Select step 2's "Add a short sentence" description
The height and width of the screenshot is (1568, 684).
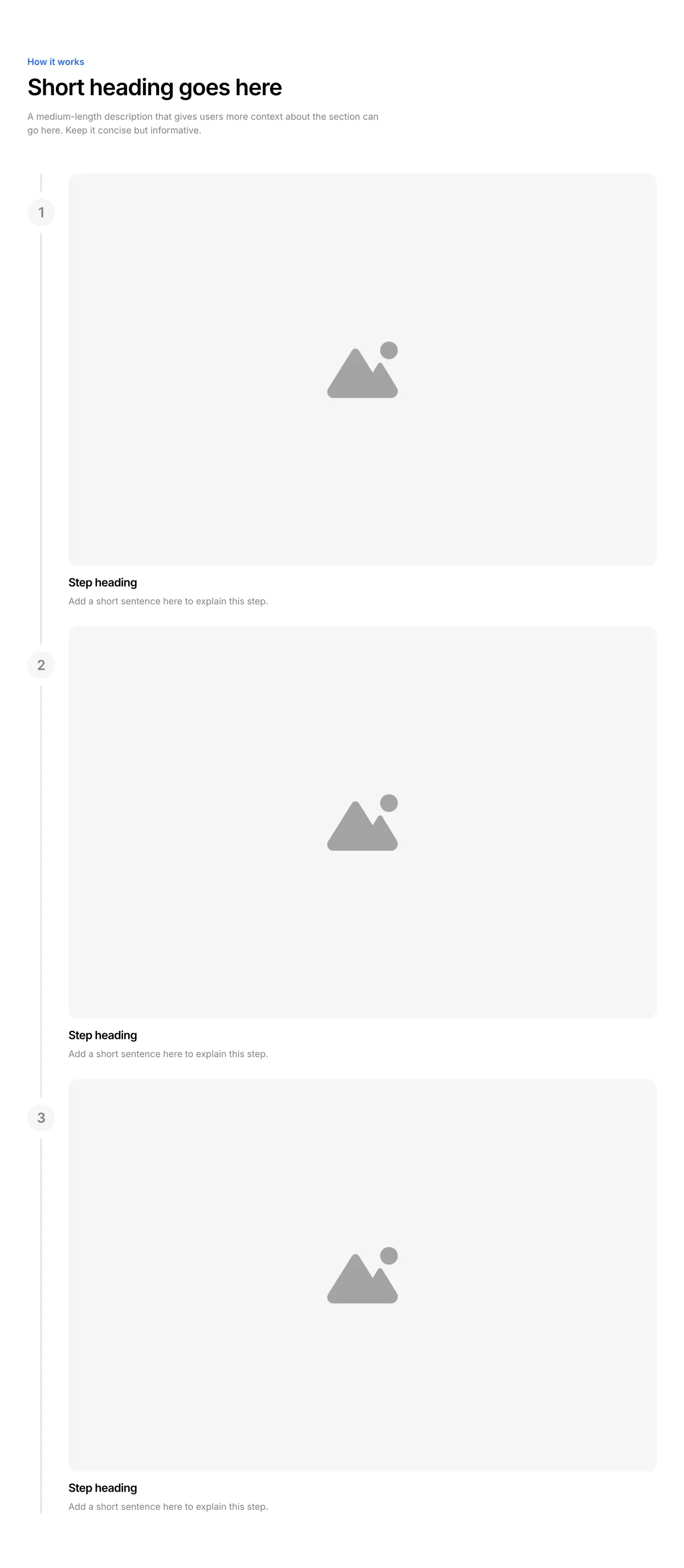168,1054
